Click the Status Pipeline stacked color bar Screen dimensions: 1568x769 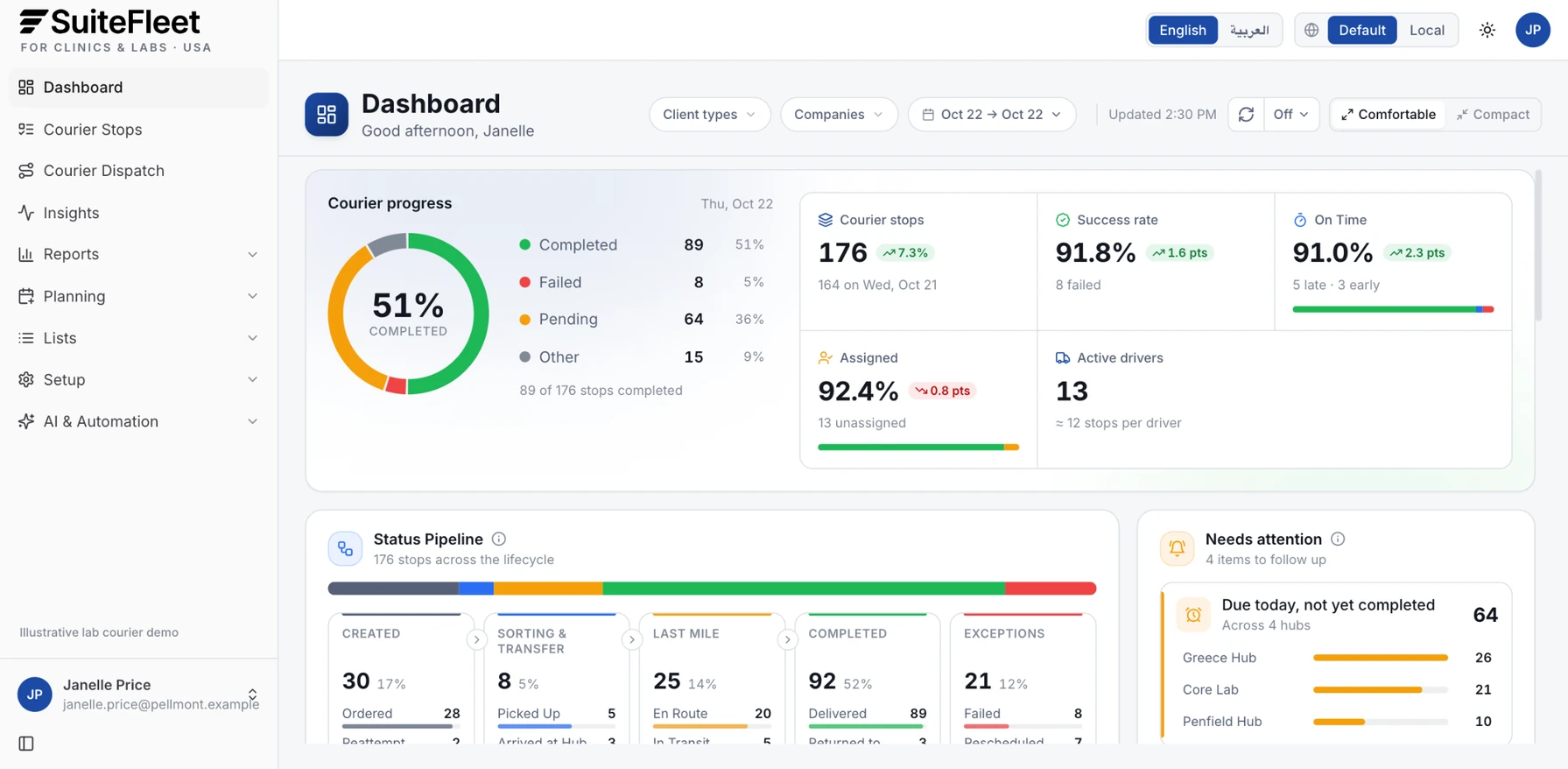click(x=712, y=589)
